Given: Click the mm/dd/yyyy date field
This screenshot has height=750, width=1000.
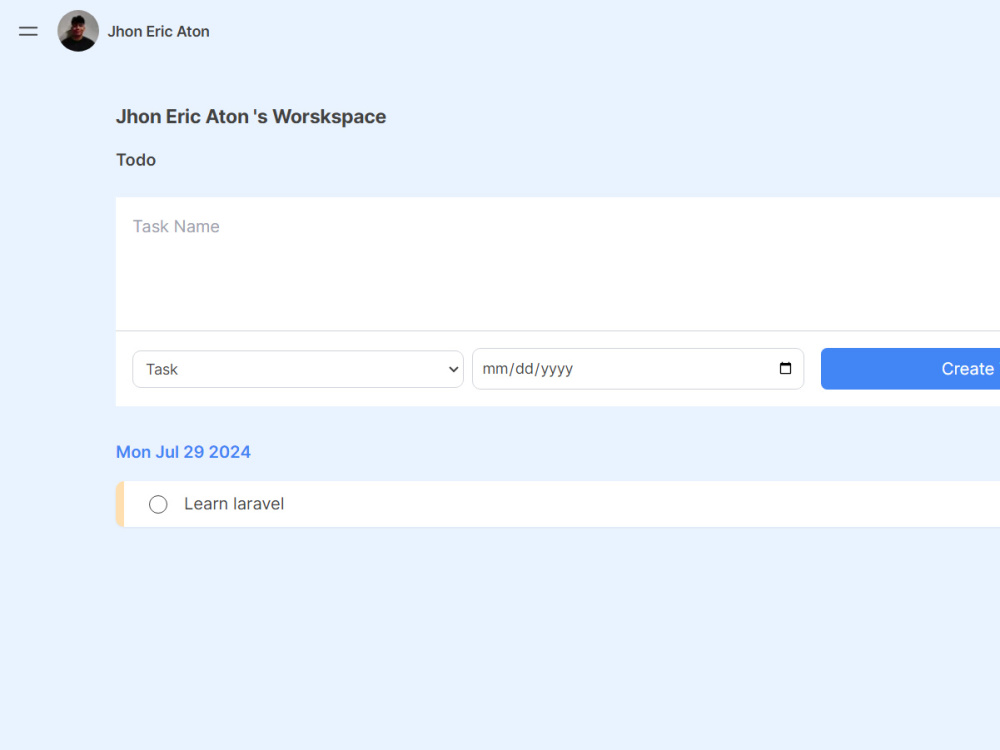Looking at the screenshot, I should click(x=638, y=369).
